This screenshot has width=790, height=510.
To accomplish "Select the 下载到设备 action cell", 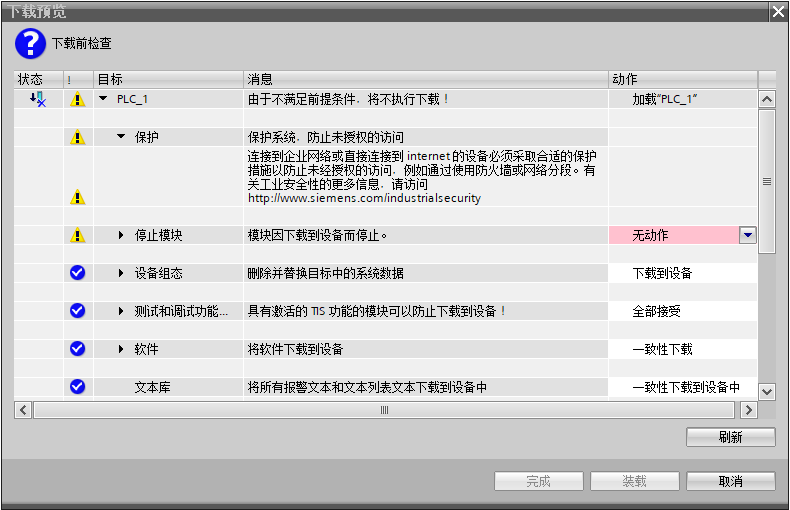I will click(683, 273).
